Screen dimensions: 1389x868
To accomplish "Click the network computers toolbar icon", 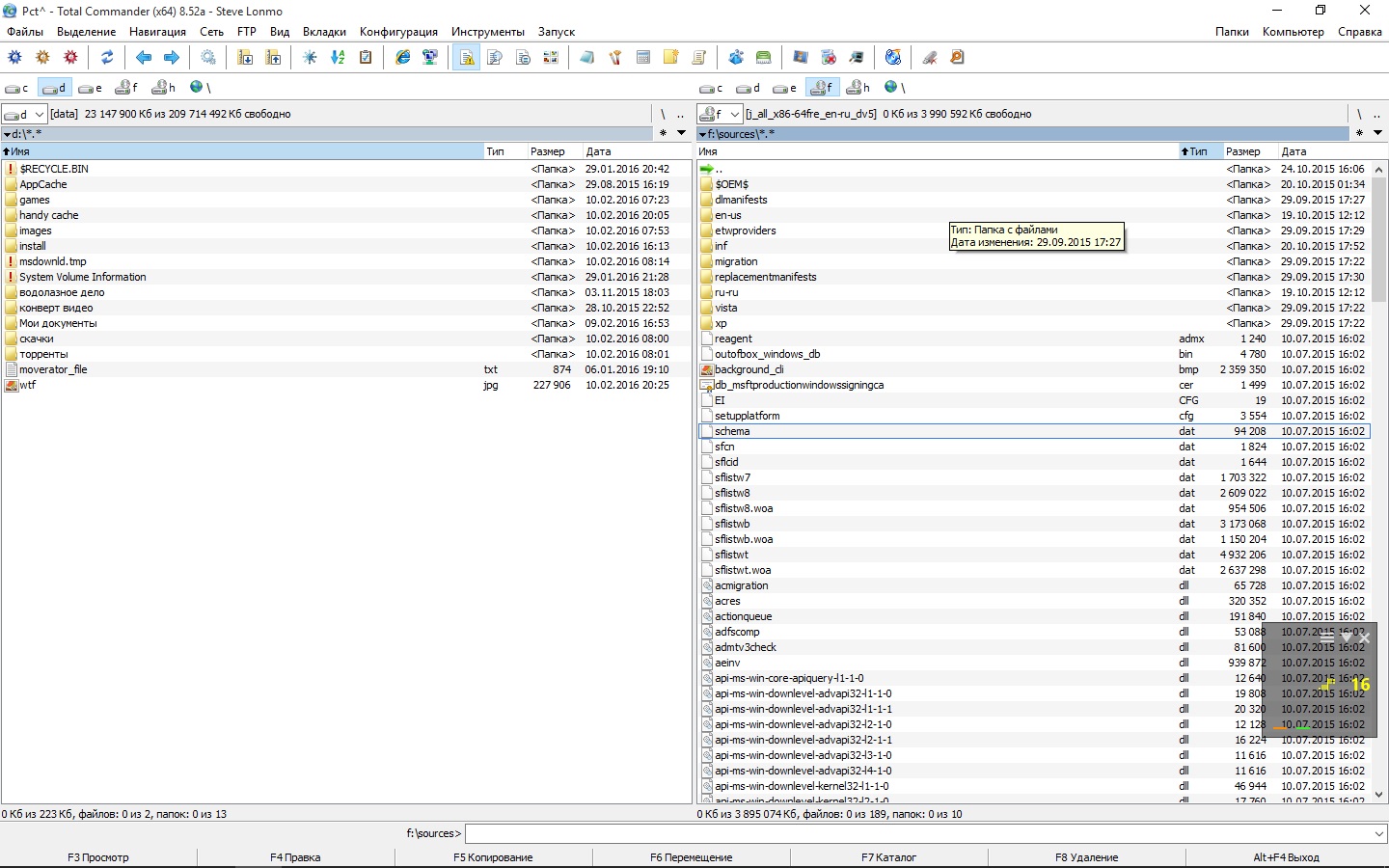I will (430, 58).
